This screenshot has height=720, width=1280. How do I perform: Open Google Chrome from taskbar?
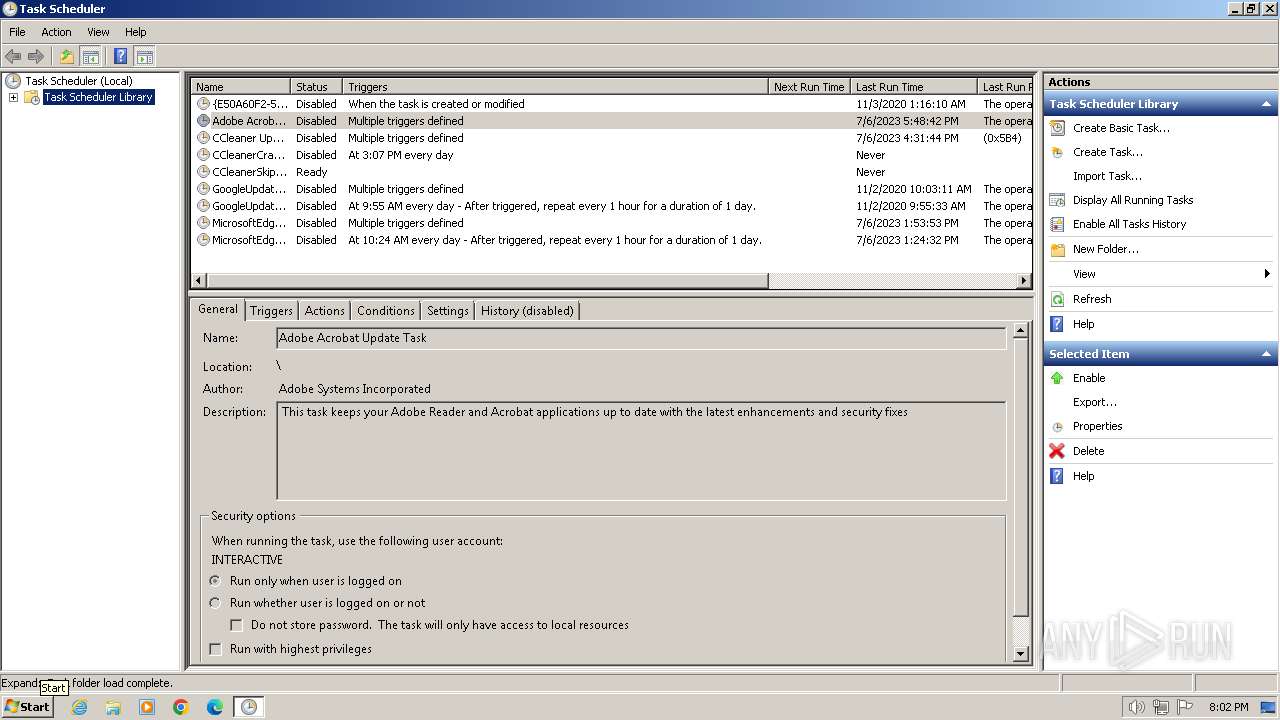click(181, 707)
